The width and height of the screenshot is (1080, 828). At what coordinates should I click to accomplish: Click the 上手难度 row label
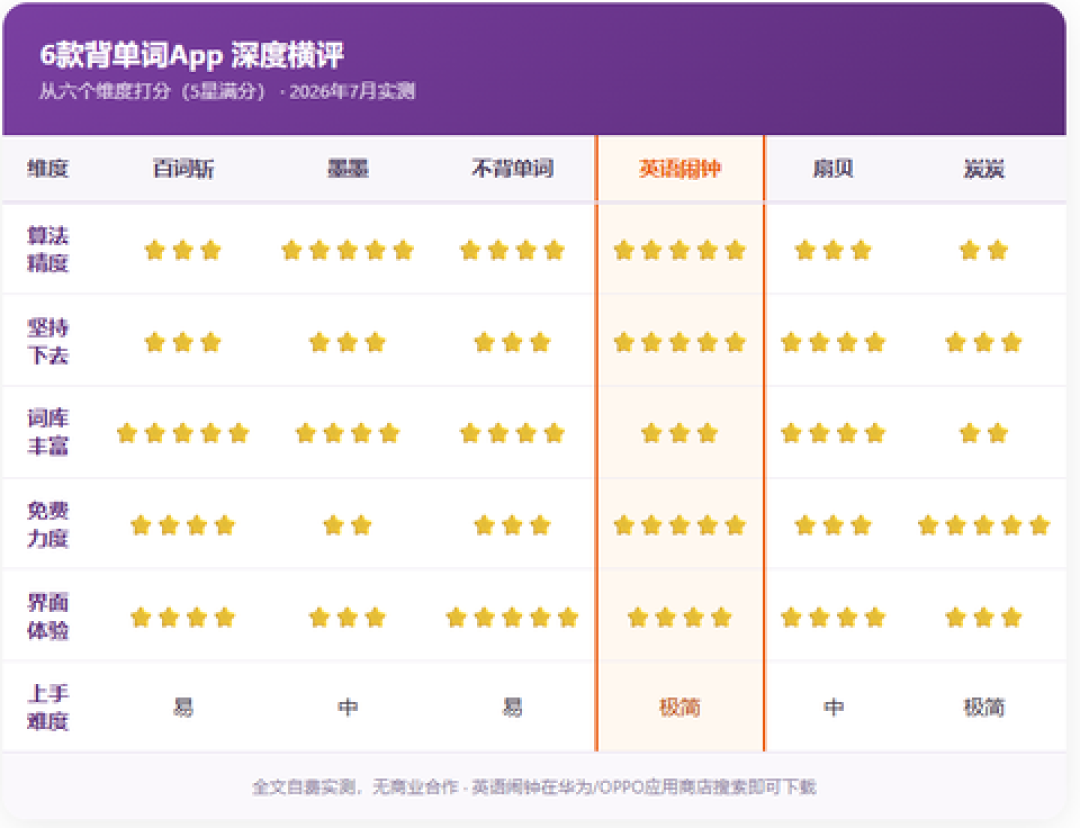point(48,707)
